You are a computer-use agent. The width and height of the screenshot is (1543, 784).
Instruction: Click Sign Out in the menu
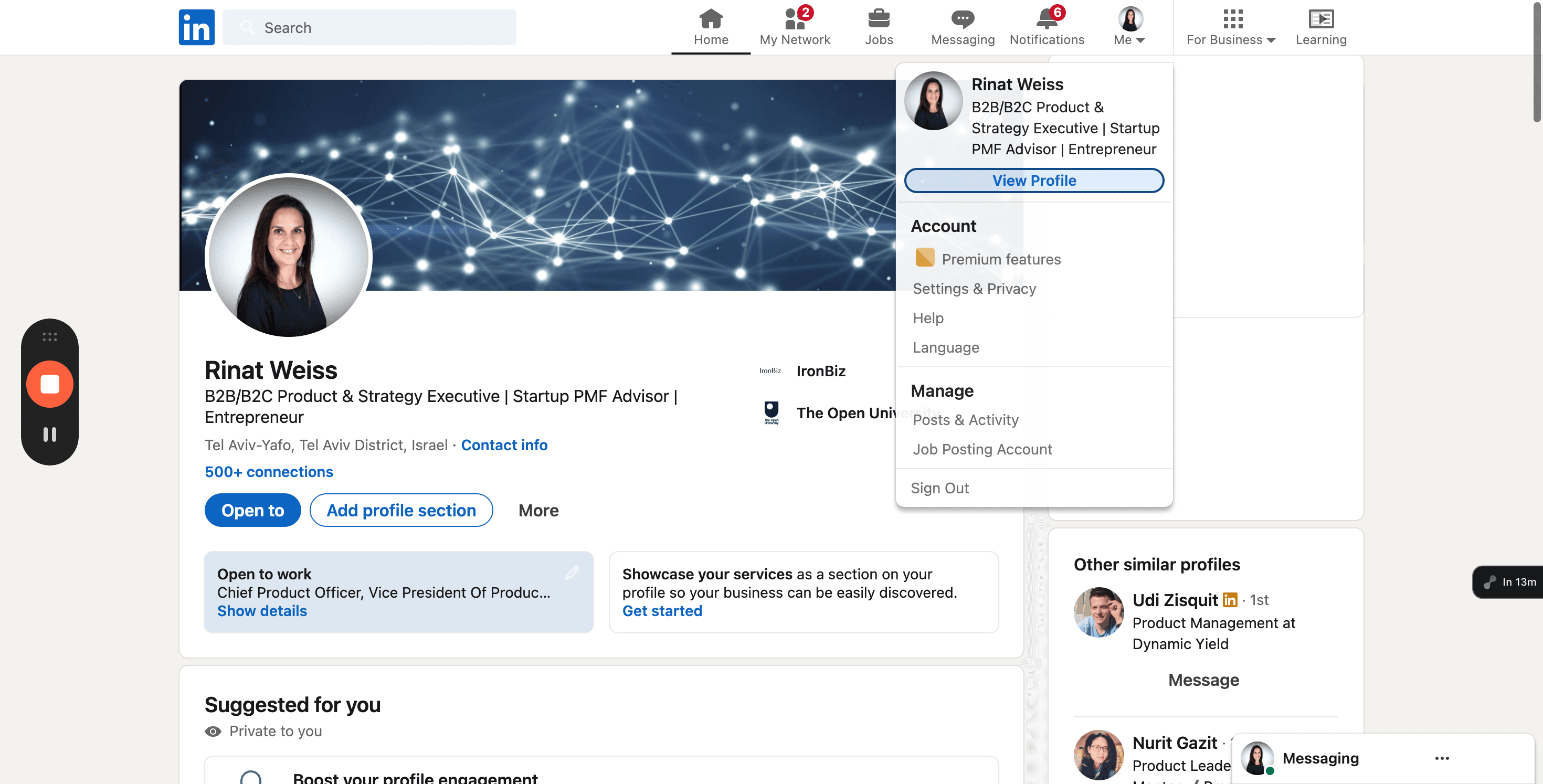[940, 488]
